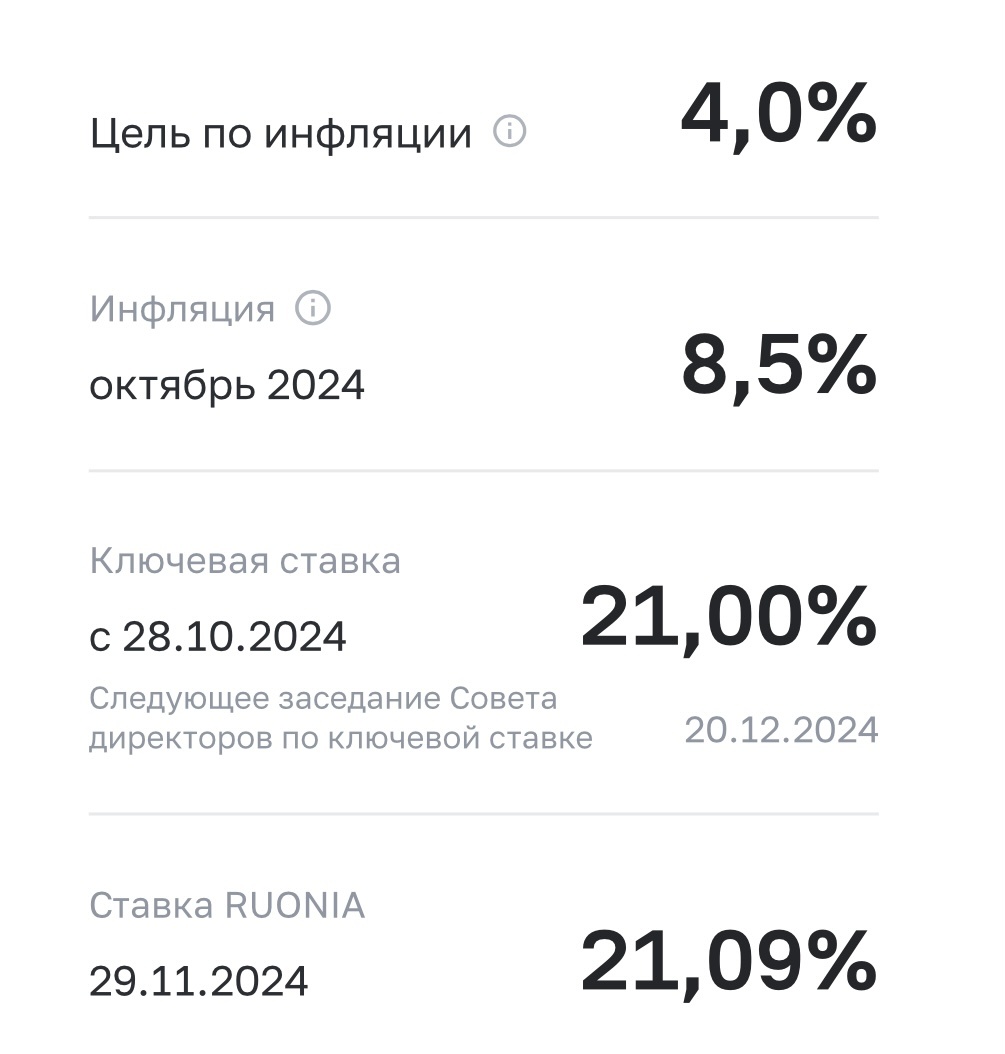Select the с 28.10.2024 date text
Image resolution: width=1005 pixels, height=1054 pixels.
[217, 636]
